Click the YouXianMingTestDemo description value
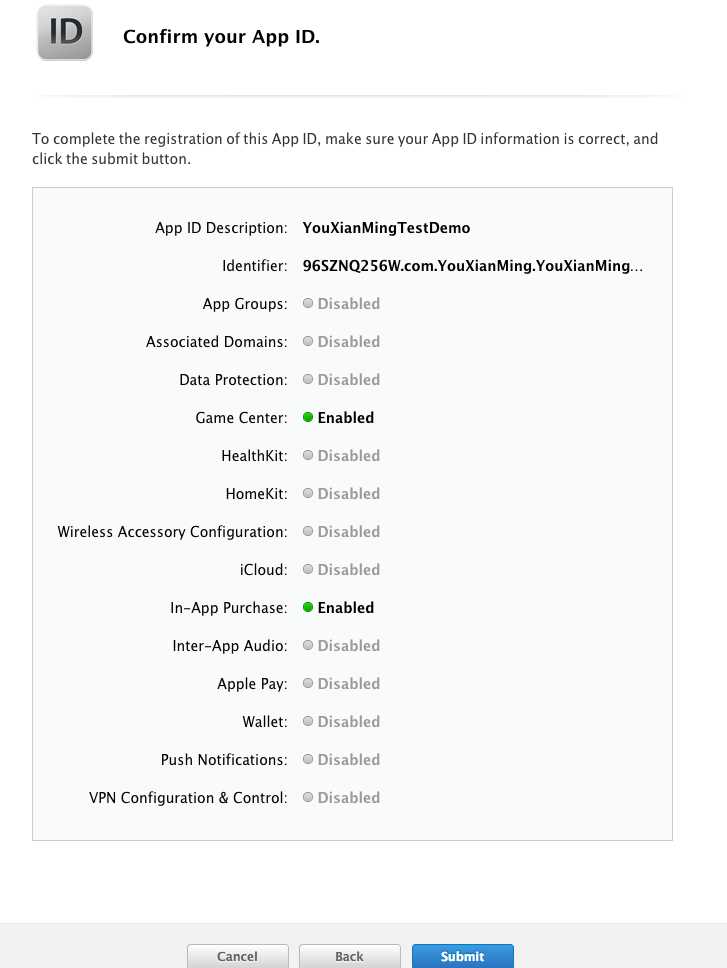 386,228
